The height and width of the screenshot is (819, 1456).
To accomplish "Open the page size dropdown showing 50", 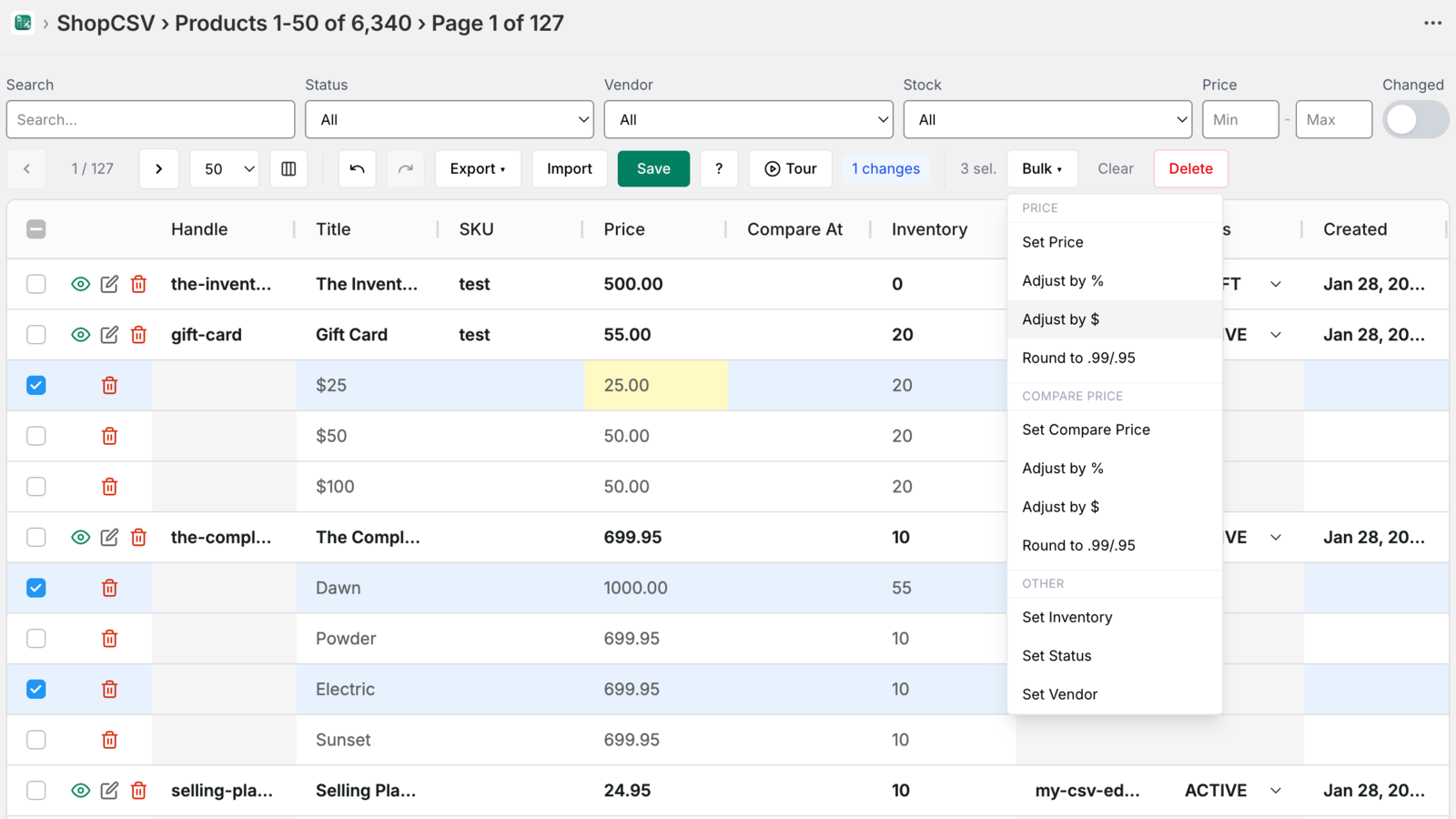I will coord(224,168).
